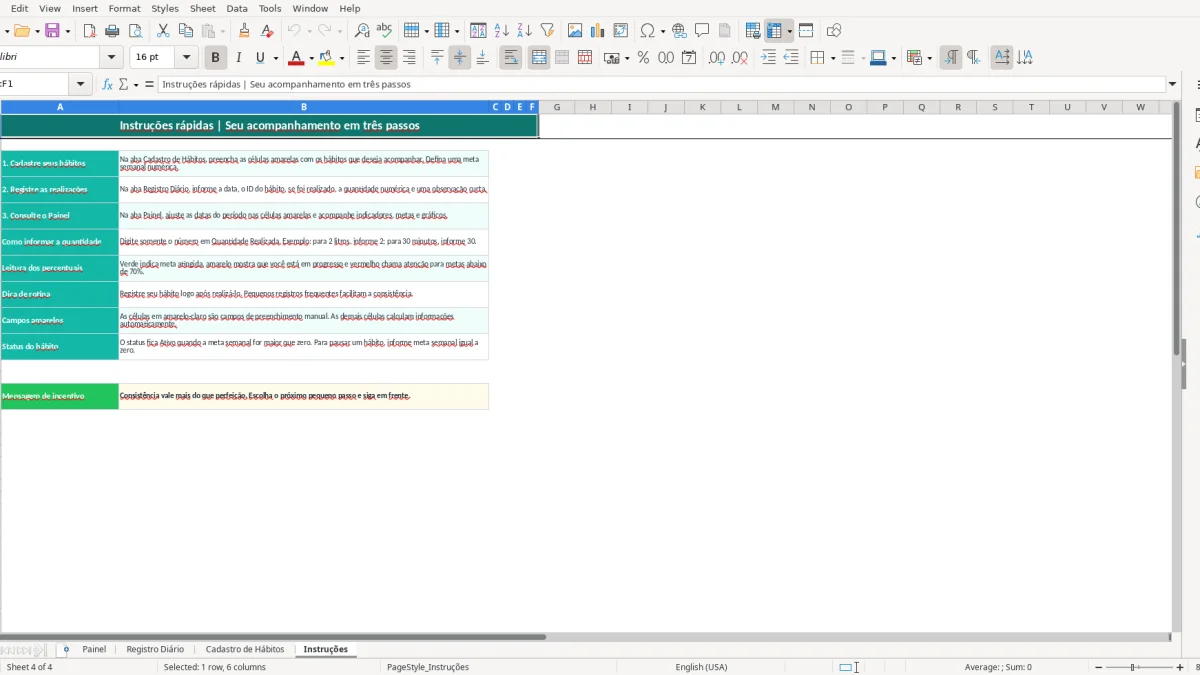Image resolution: width=1200 pixels, height=675 pixels.
Task: Click the Cut scissors icon
Action: click(163, 31)
